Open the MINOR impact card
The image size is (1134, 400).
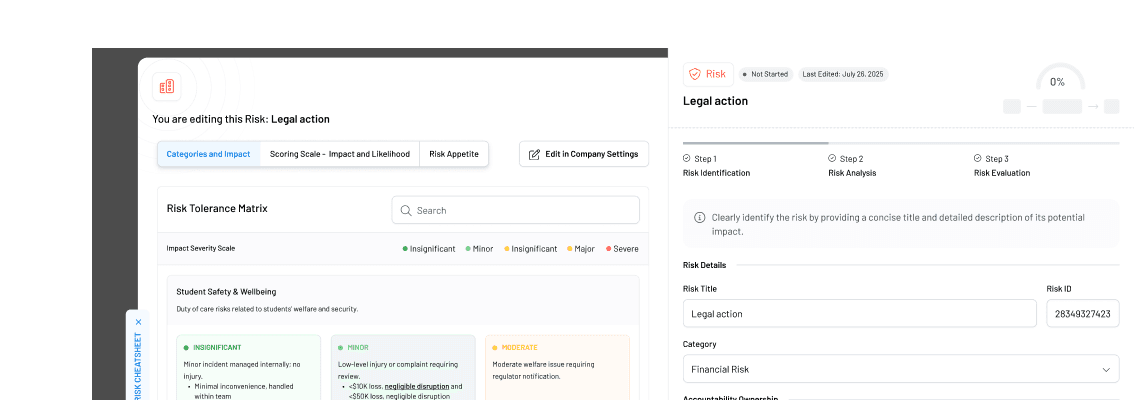(x=403, y=367)
